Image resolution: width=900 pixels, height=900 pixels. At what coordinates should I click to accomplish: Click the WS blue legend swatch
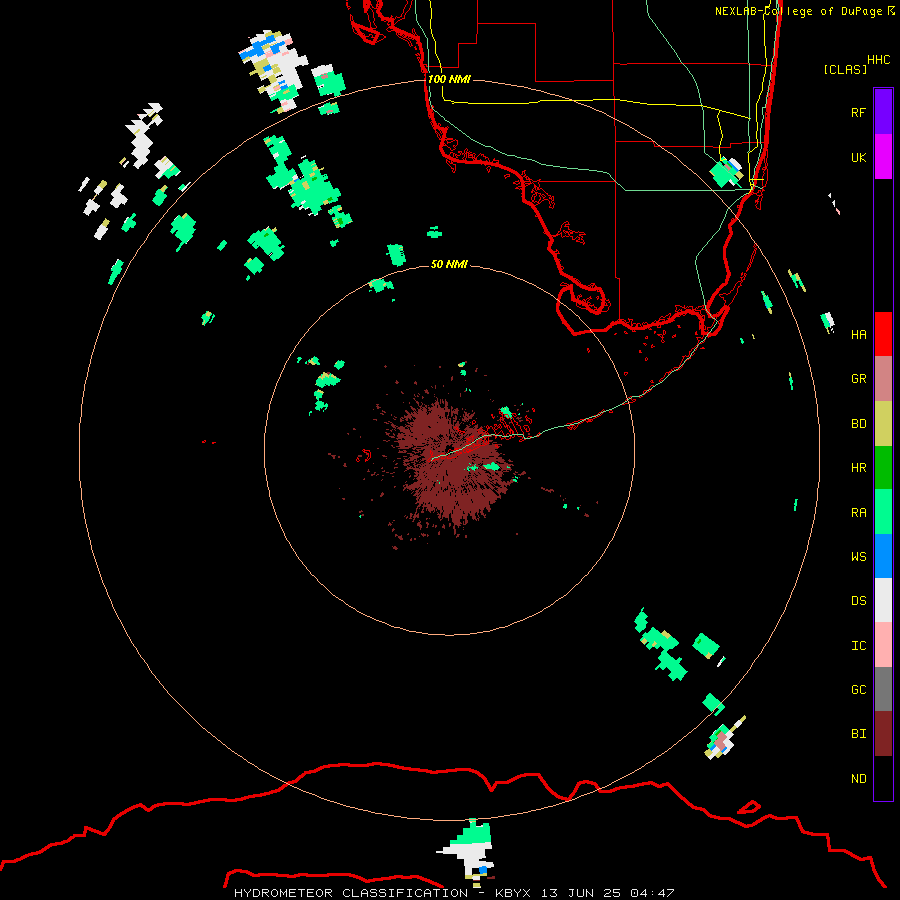tap(883, 556)
